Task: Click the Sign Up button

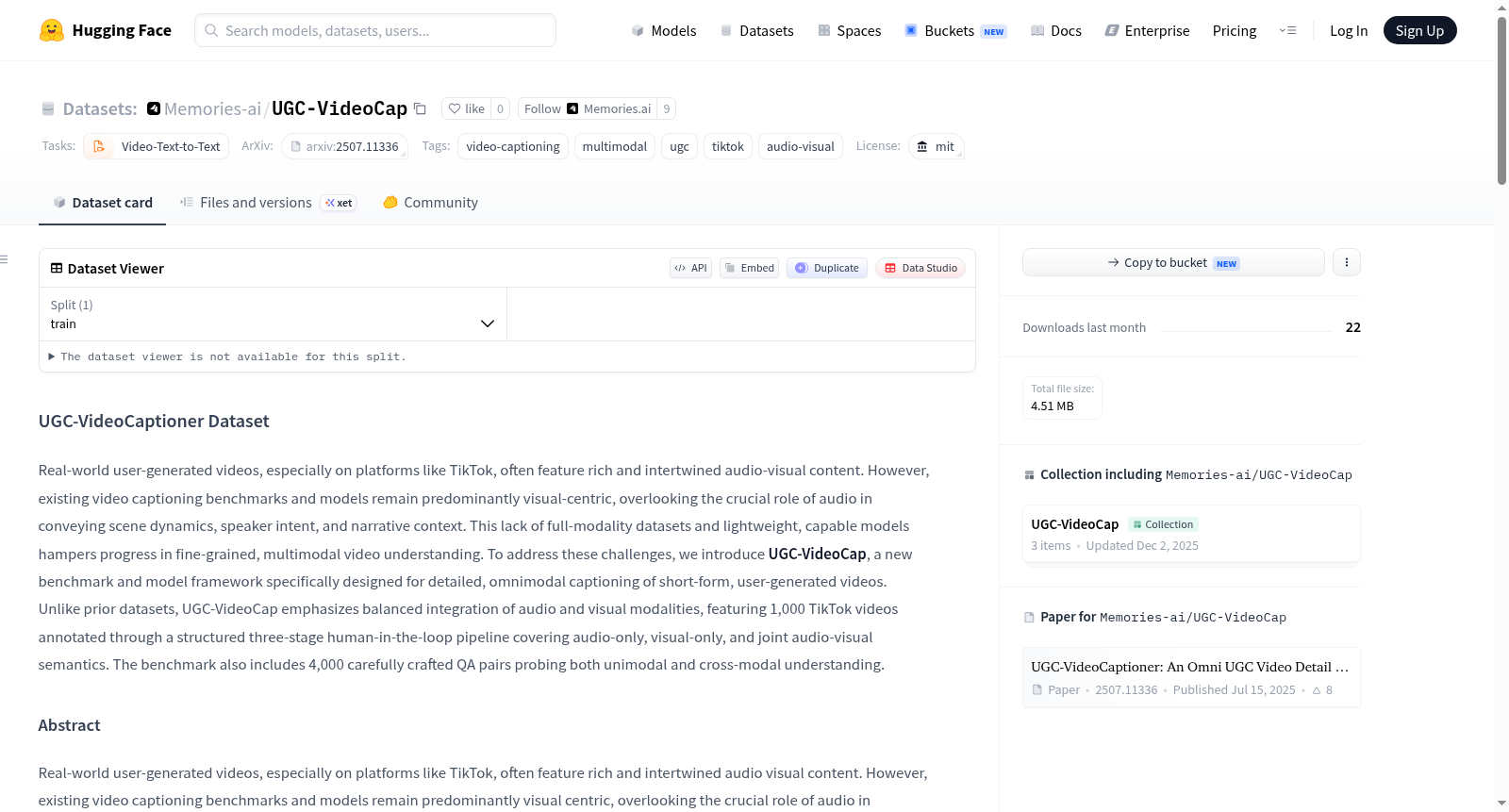Action: pos(1419,30)
